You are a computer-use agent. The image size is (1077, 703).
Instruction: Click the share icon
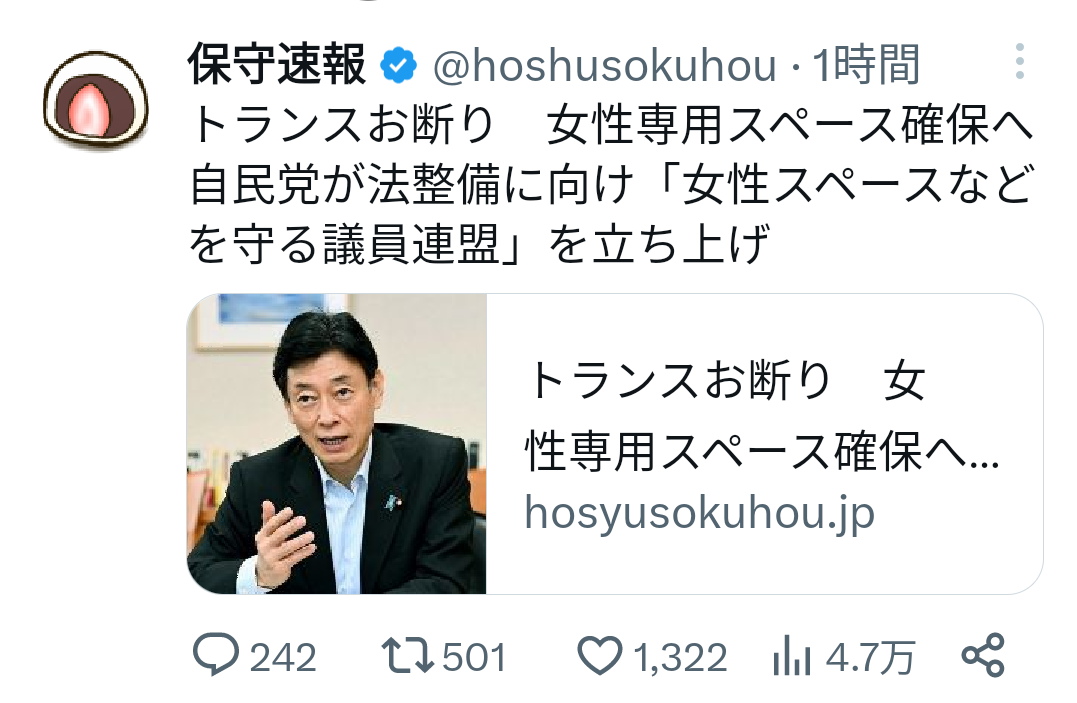pos(984,655)
